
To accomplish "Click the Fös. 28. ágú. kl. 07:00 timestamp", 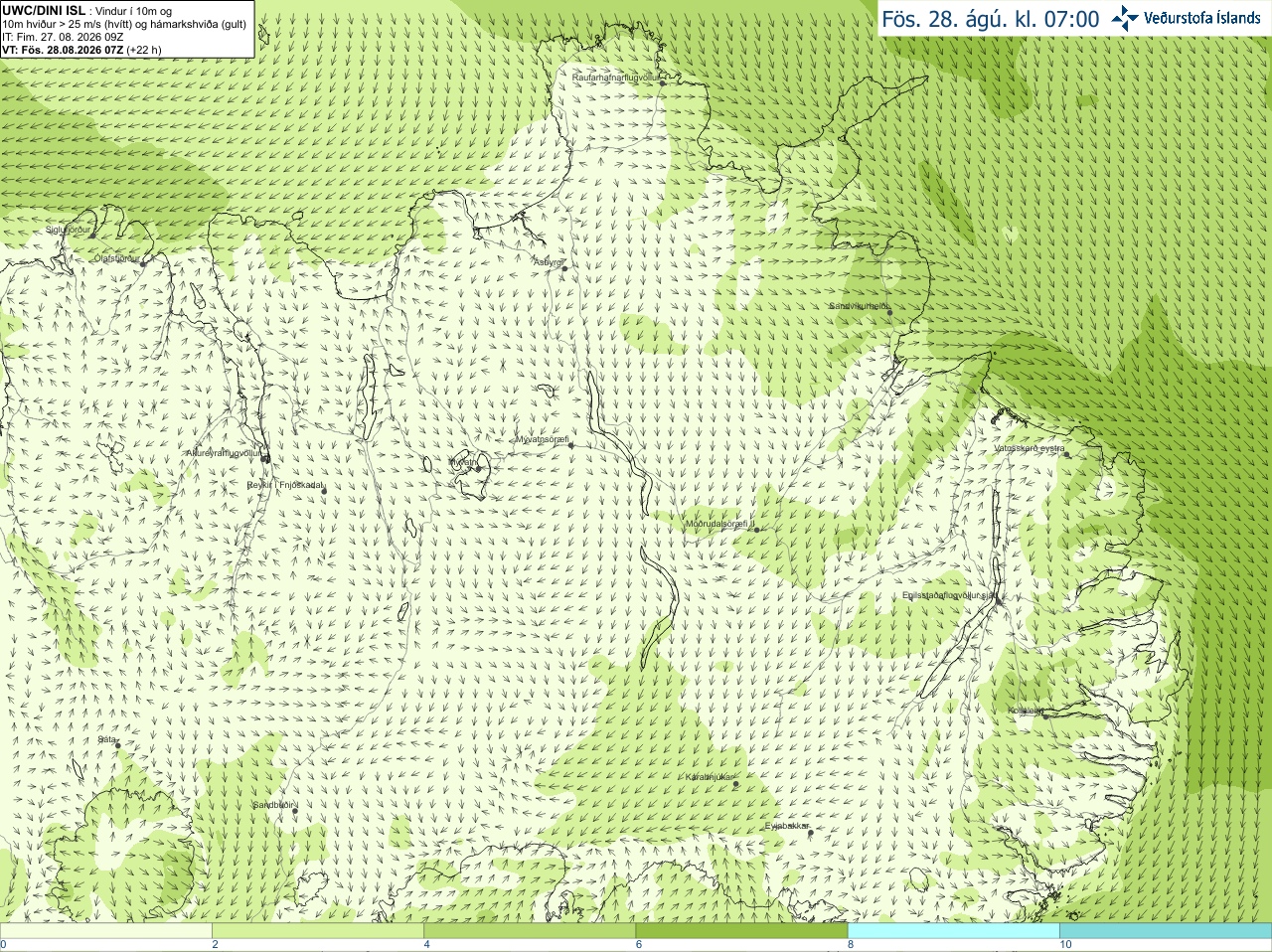I will [991, 19].
